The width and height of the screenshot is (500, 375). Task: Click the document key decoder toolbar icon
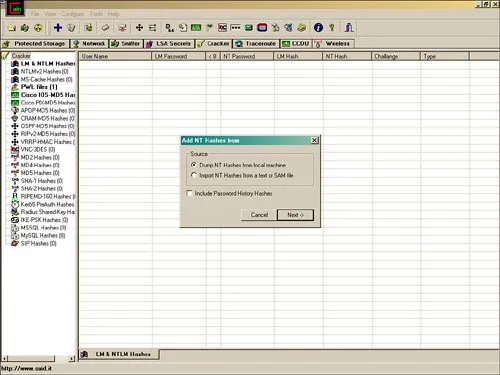coord(183,28)
